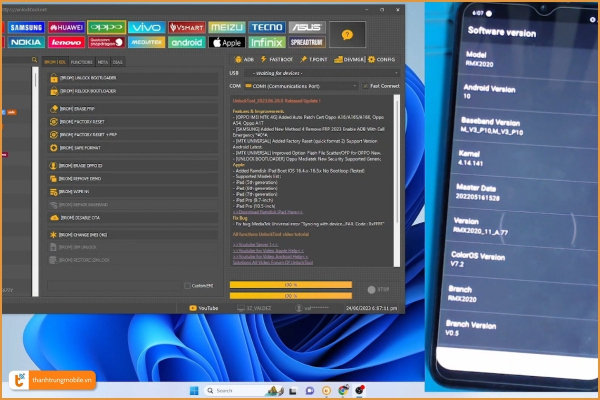Viewport: 600px width, 400px height.
Task: Open the YouTube link in status bar
Action: click(x=204, y=309)
